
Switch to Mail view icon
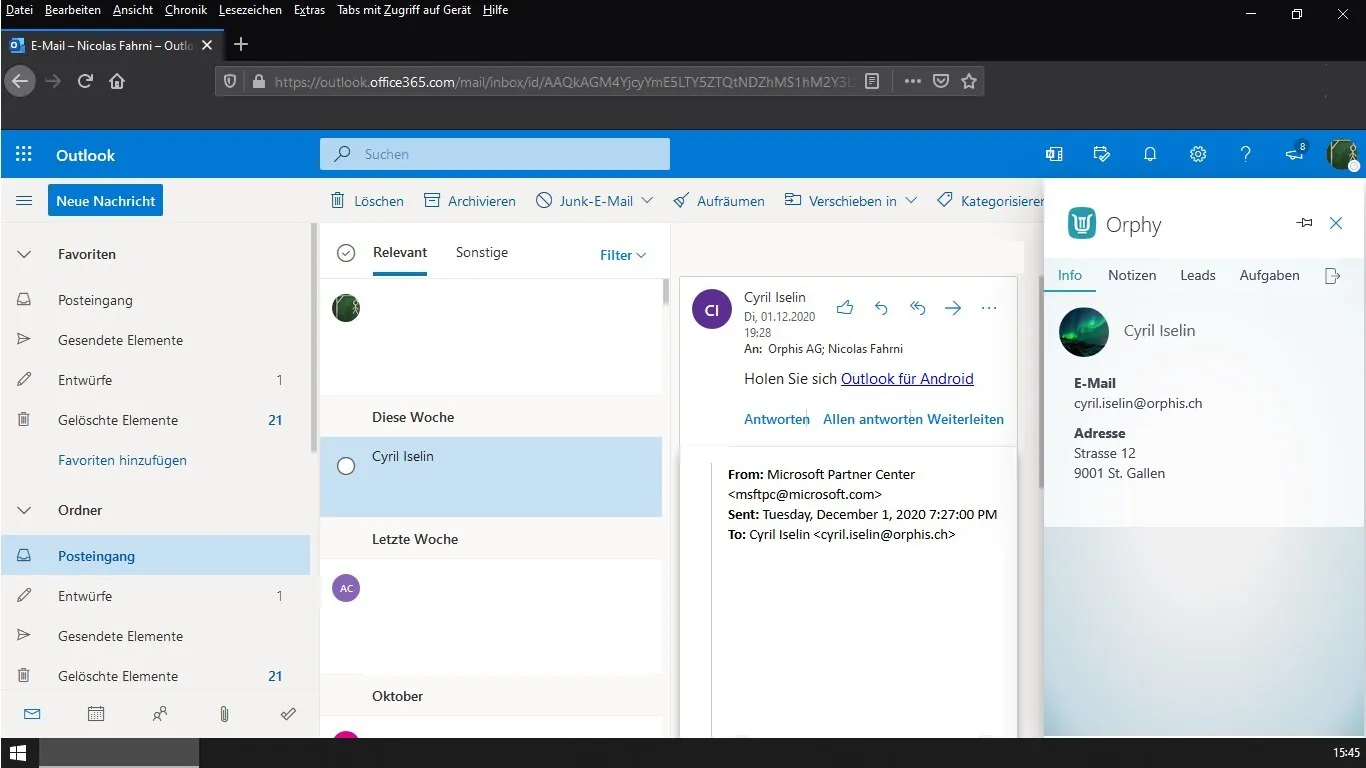(x=32, y=714)
